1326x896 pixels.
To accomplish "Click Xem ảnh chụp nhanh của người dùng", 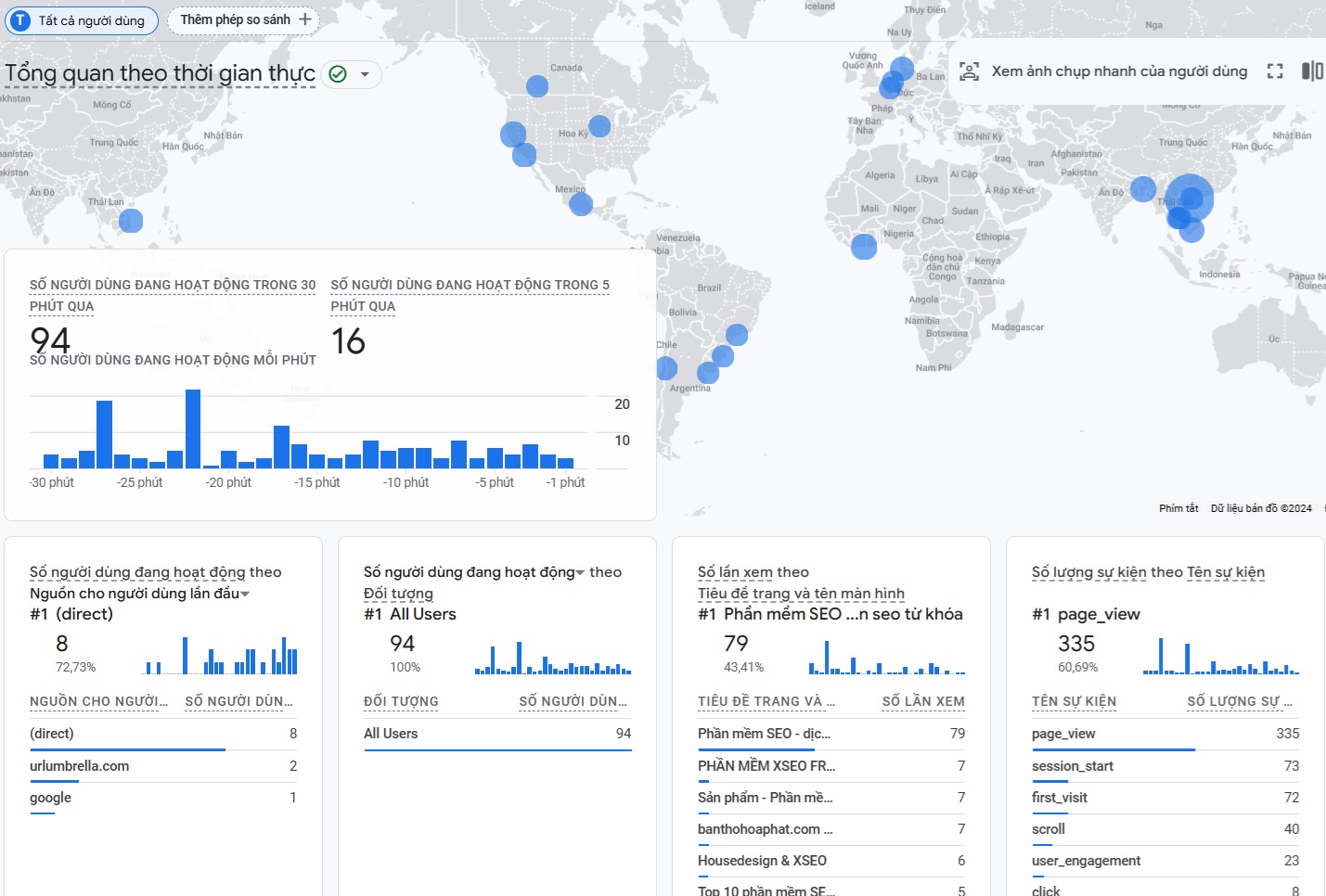I will pos(1119,71).
